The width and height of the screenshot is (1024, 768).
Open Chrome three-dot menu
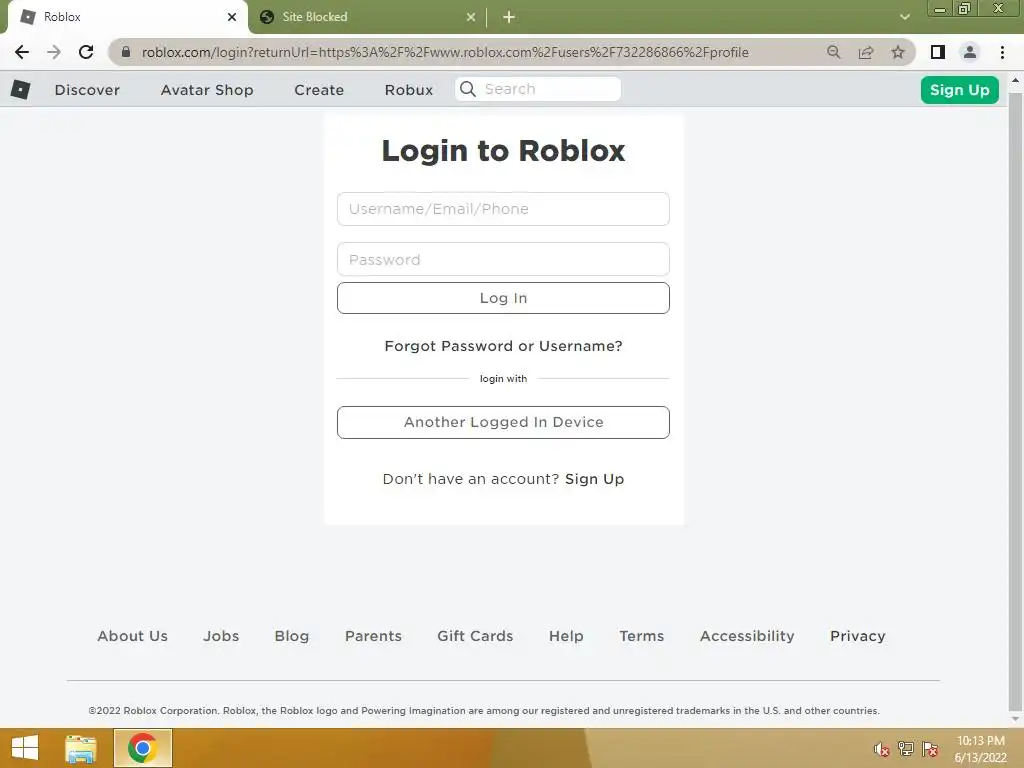1002,52
